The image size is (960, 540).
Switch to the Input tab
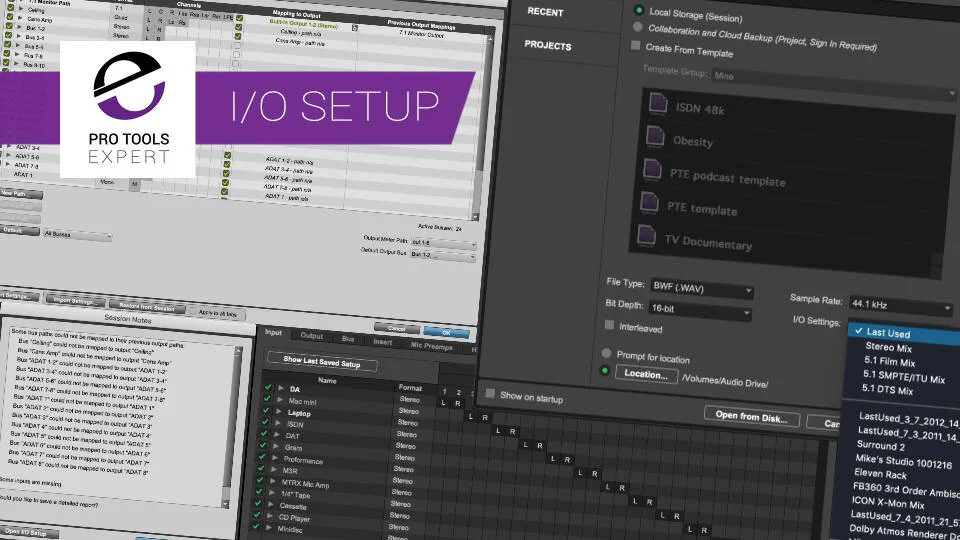[273, 332]
